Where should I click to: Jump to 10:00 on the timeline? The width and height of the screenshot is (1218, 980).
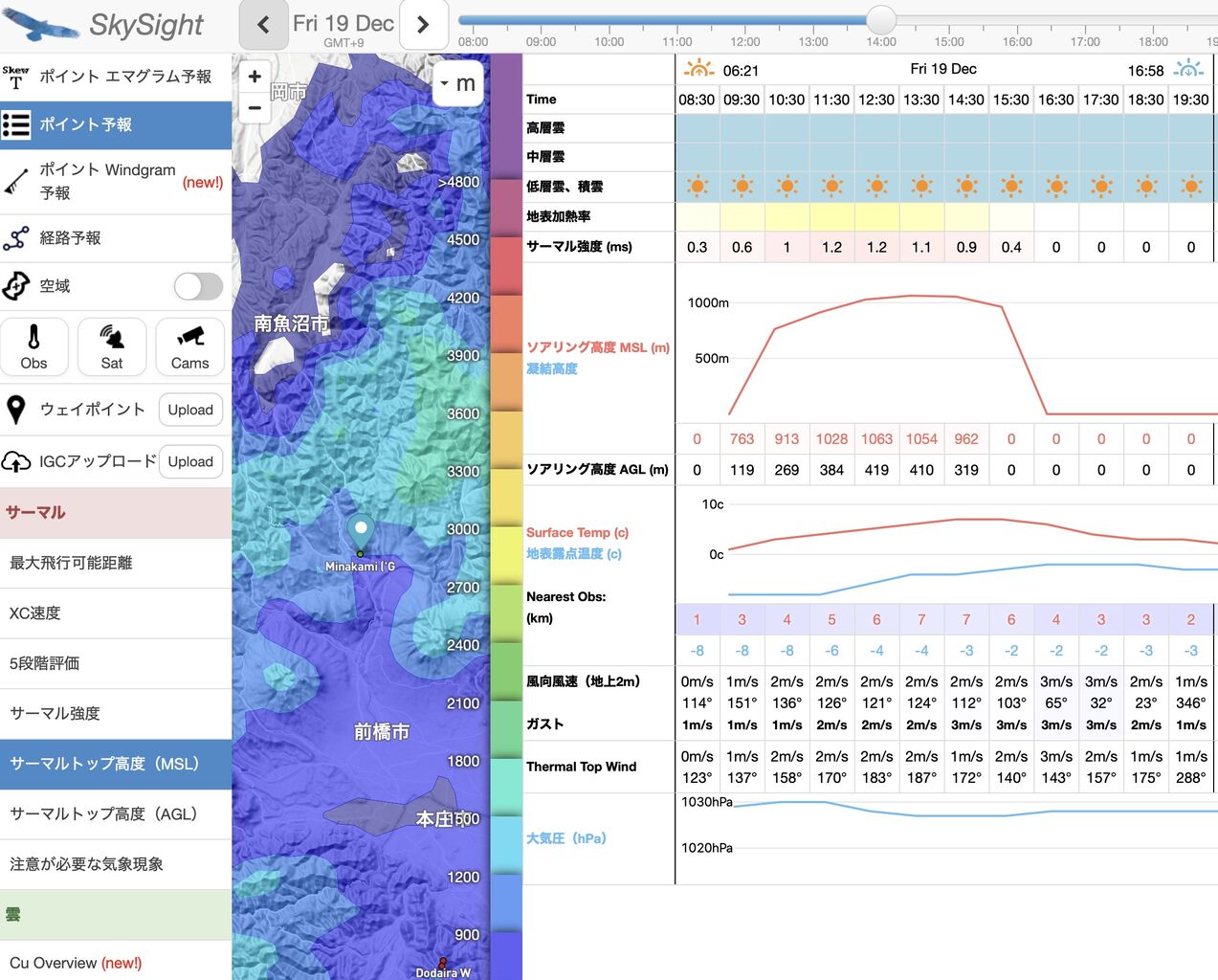(x=609, y=41)
